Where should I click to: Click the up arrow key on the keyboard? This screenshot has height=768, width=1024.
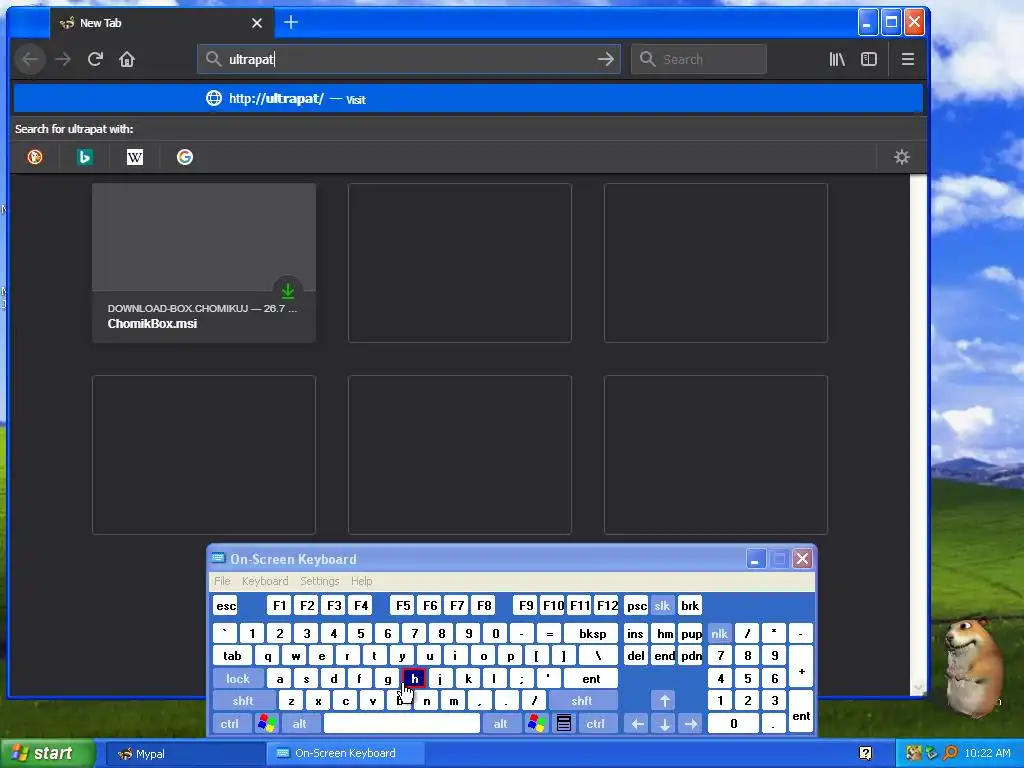(664, 701)
